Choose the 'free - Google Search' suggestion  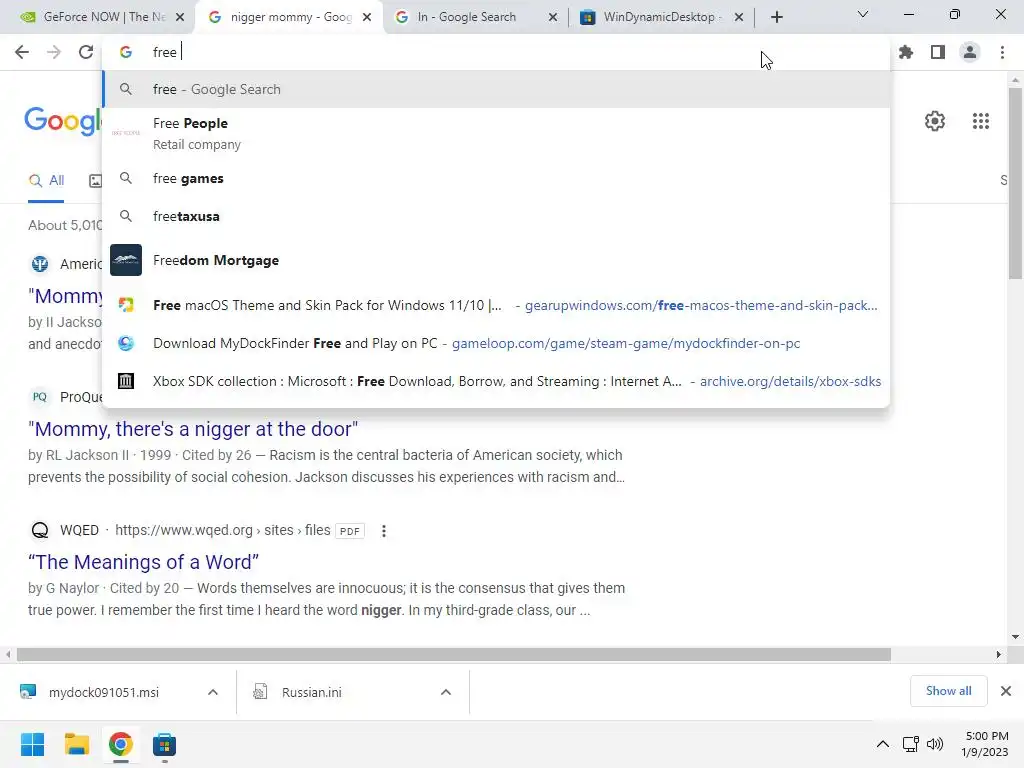(496, 89)
